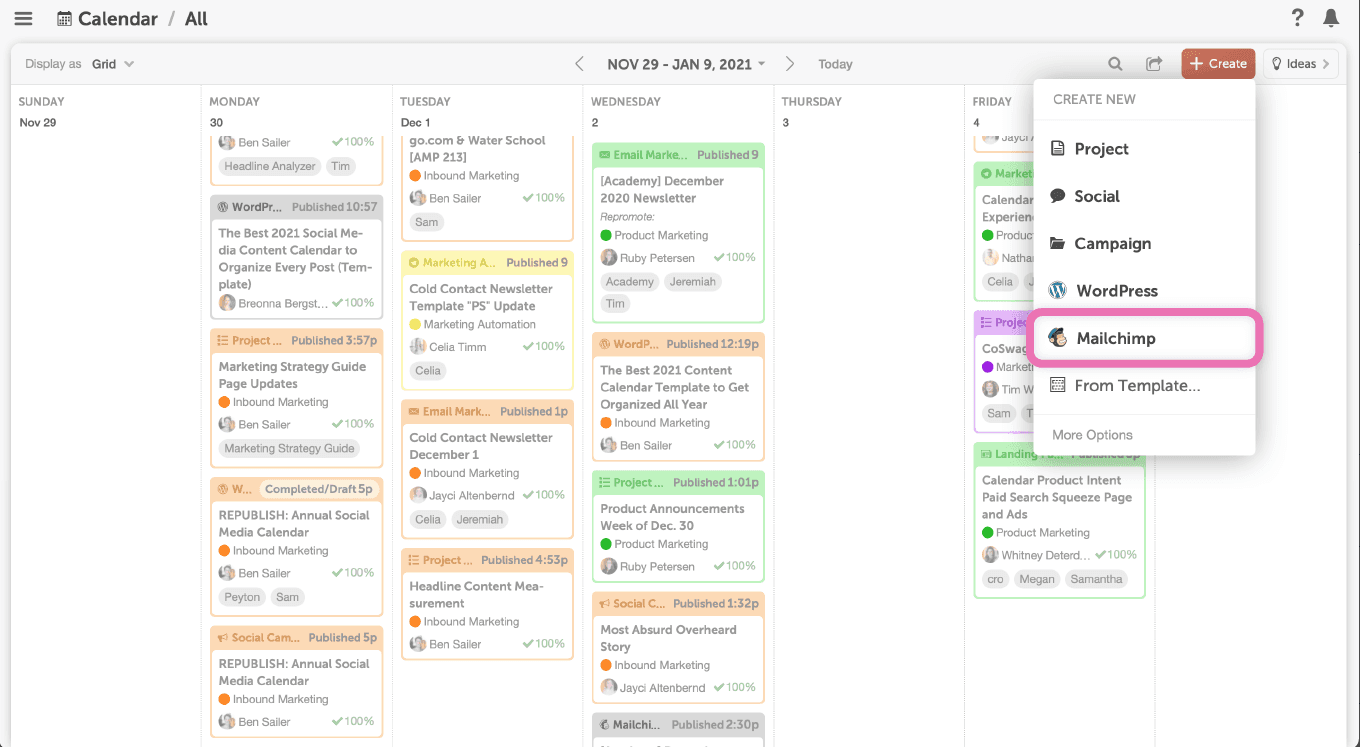Click the Headline Analyzer tag
1361x747 pixels.
pyautogui.click(x=270, y=167)
